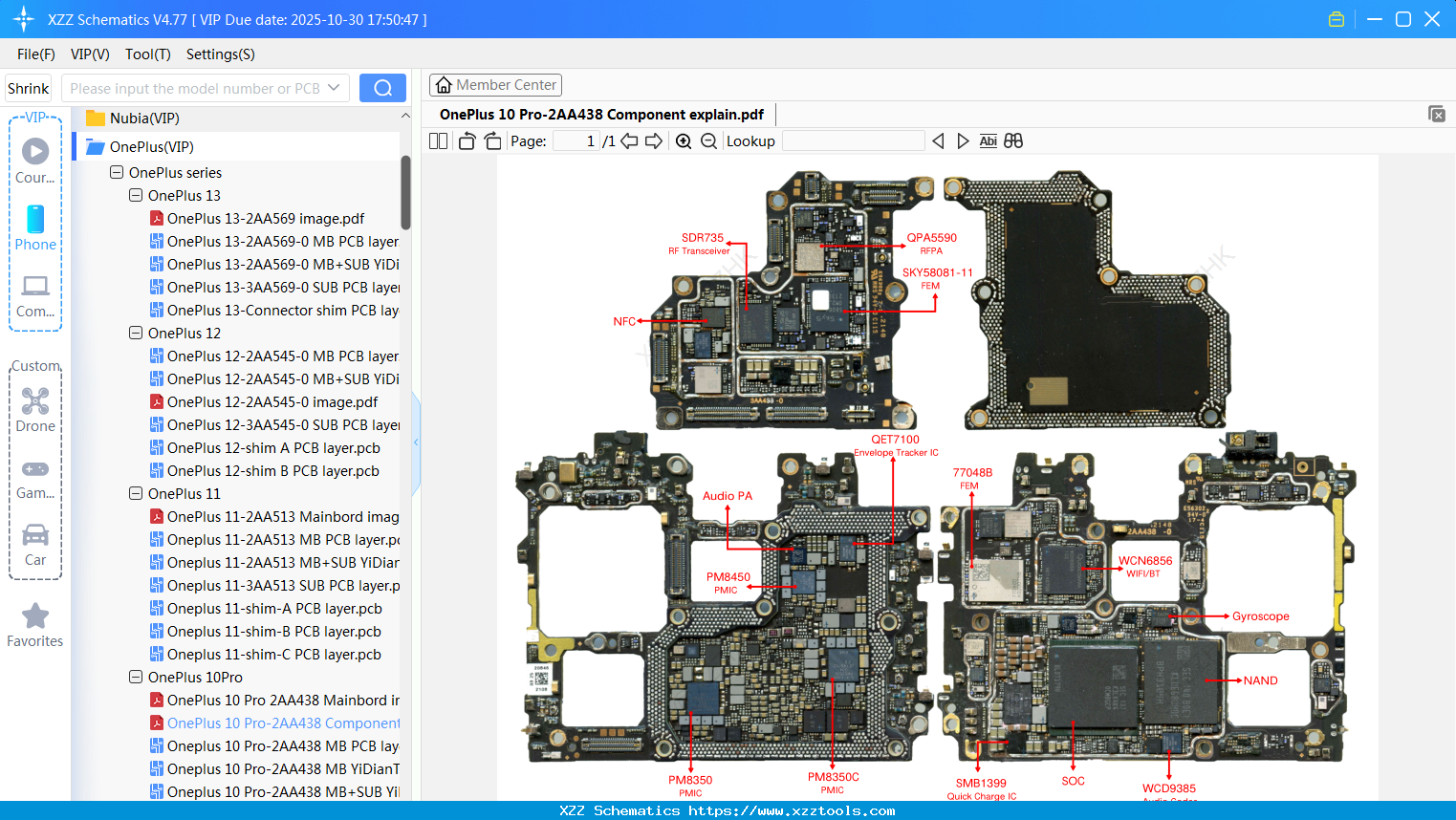The height and width of the screenshot is (820, 1456).
Task: Collapse the OnePlus 11 tree node
Action: (135, 493)
